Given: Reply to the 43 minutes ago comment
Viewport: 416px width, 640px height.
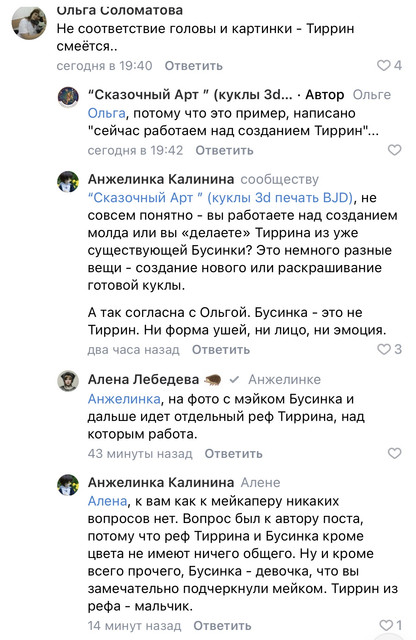Looking at the screenshot, I should pos(233,454).
